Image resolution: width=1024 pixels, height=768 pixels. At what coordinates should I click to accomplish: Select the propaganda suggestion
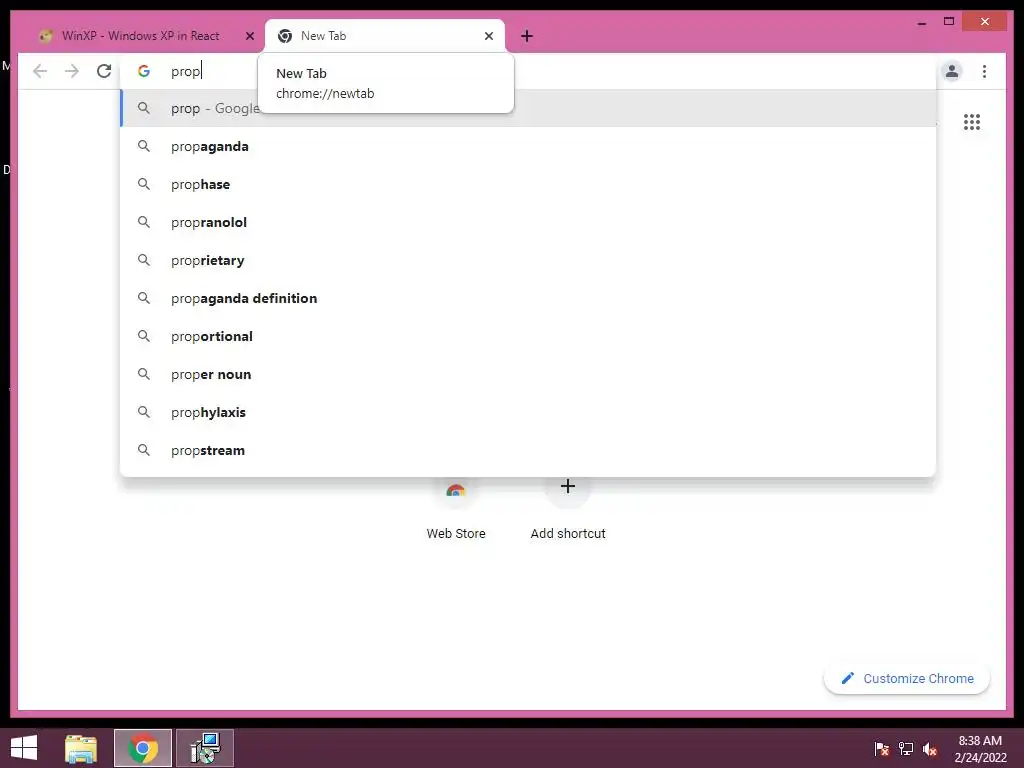[528, 146]
